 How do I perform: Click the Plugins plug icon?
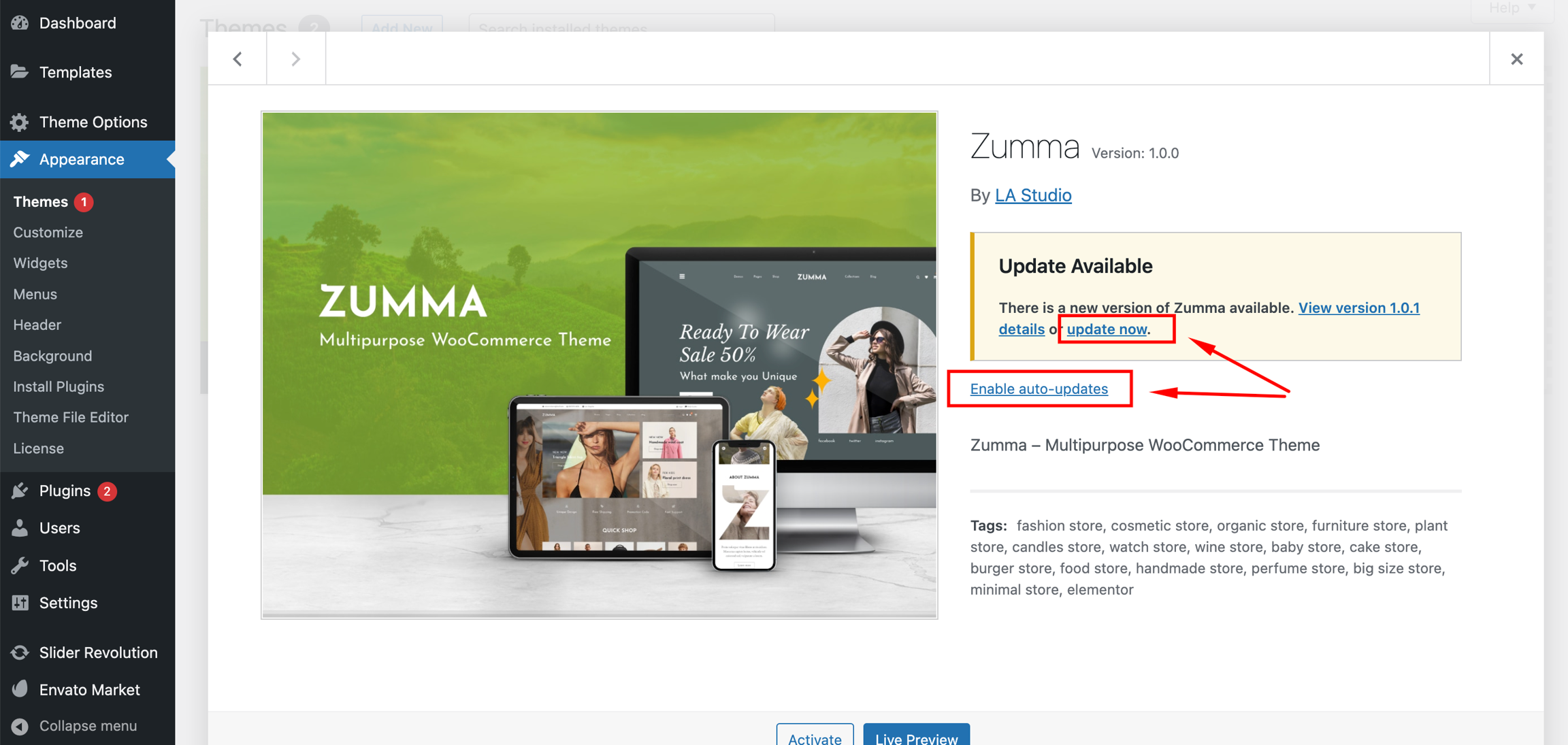pos(20,491)
